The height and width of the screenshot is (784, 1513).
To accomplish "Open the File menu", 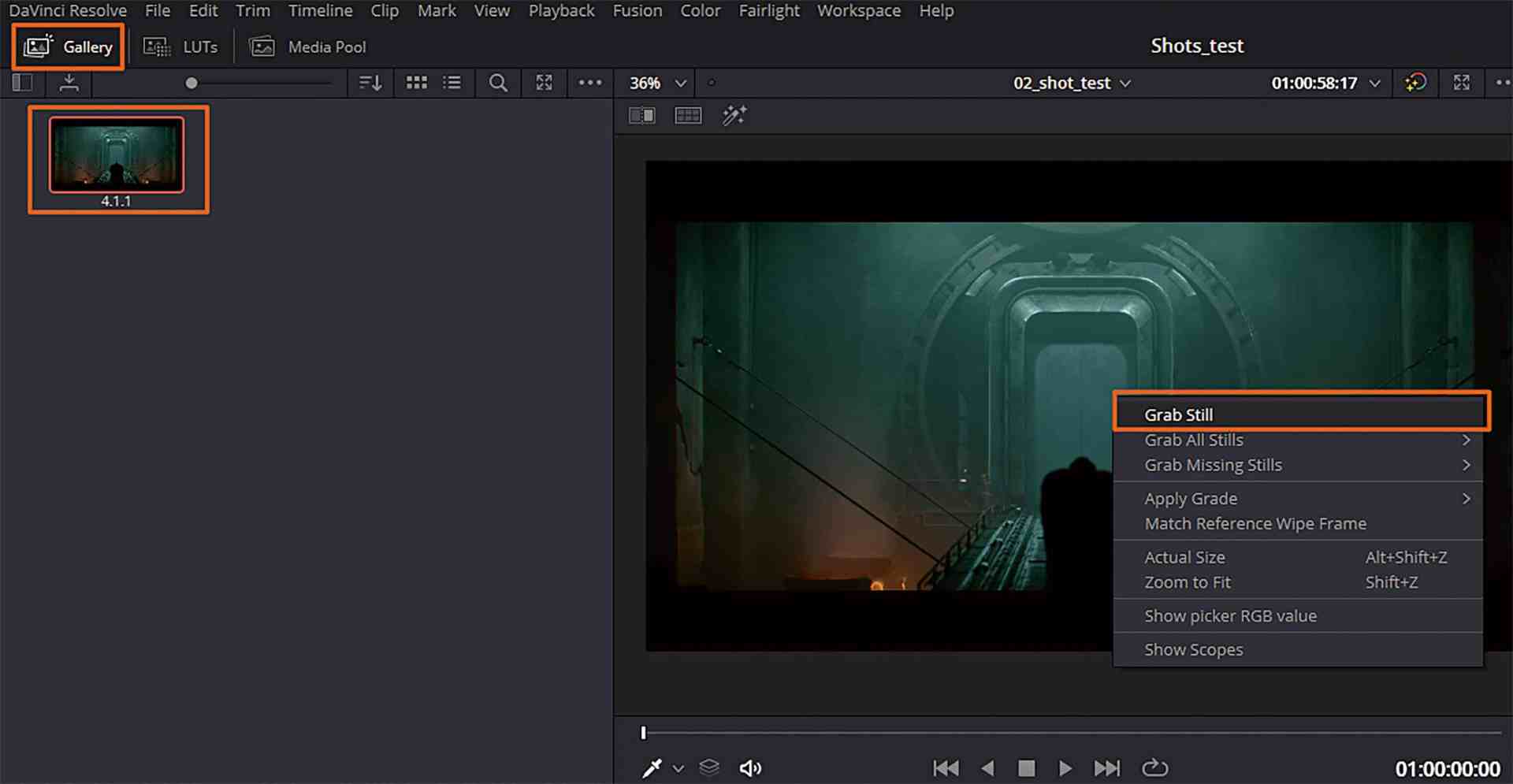I will point(158,11).
